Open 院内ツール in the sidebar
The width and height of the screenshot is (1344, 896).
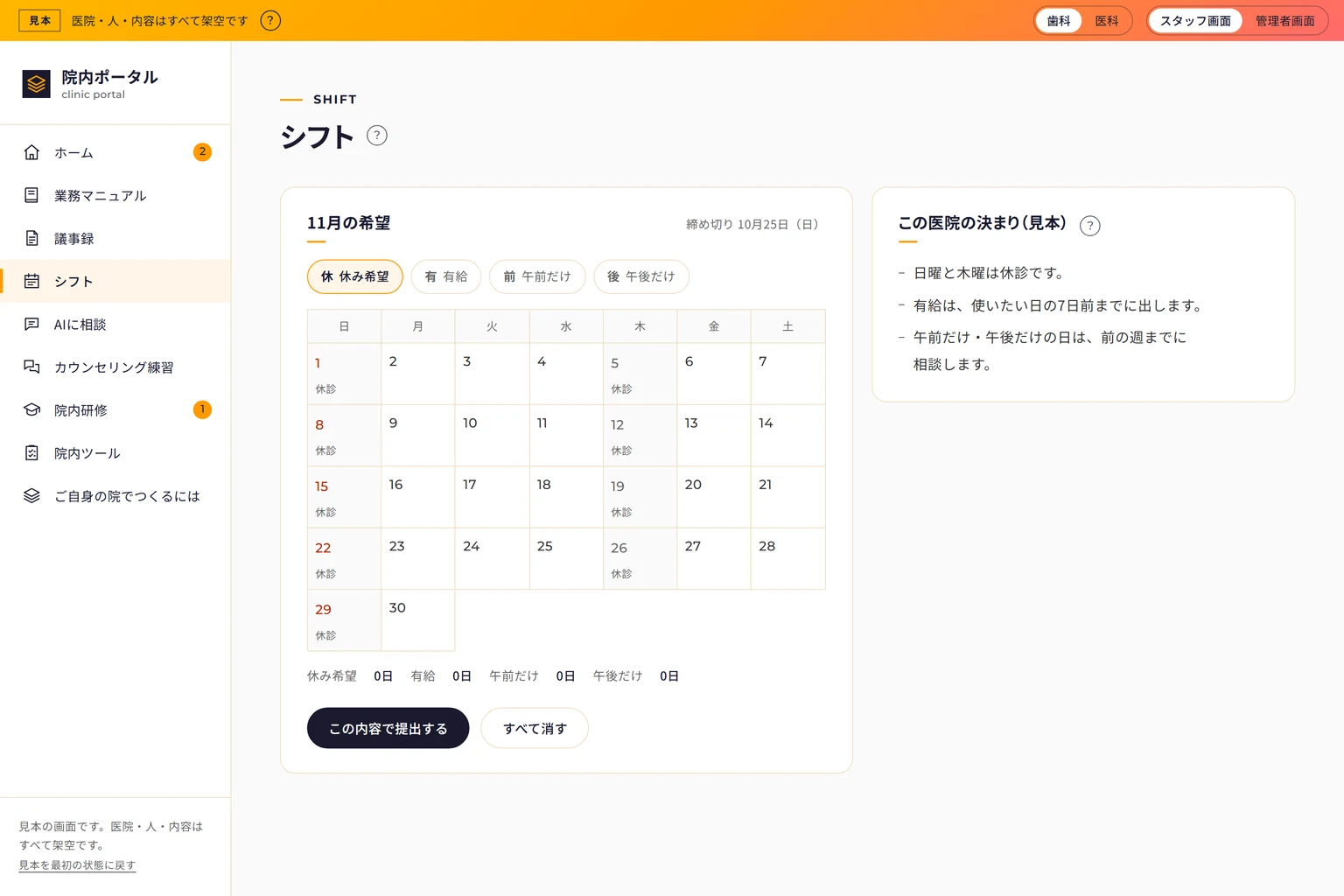coord(115,452)
